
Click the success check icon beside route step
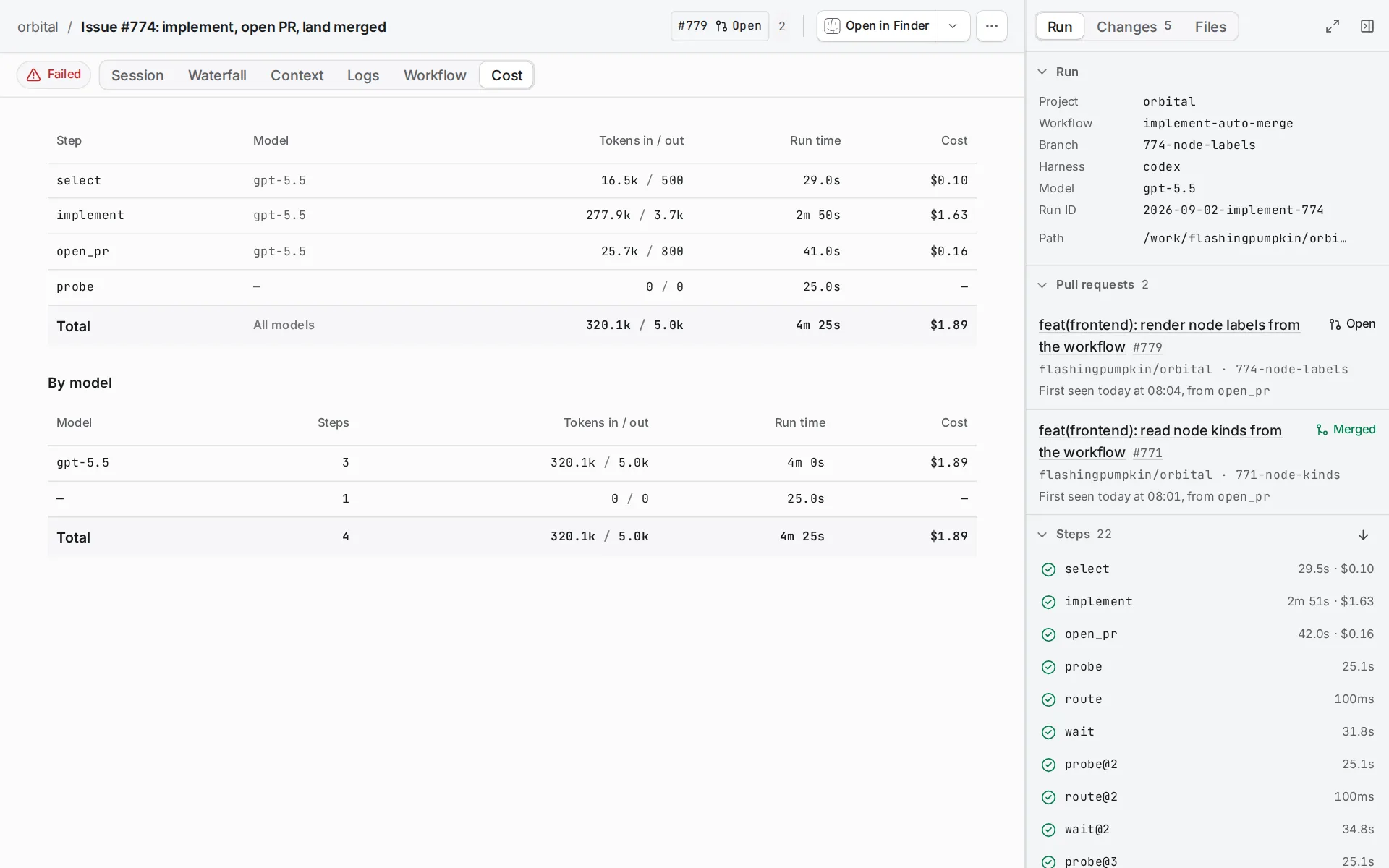click(x=1048, y=700)
